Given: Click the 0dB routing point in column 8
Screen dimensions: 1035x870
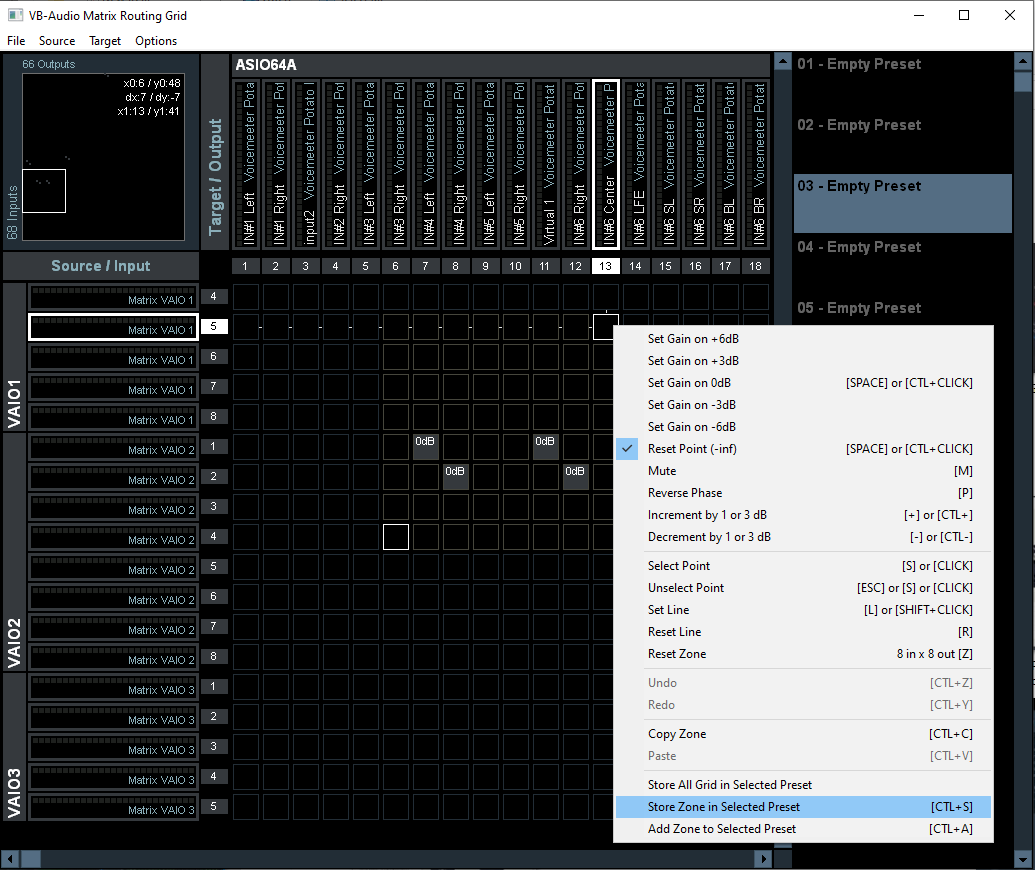Looking at the screenshot, I should (456, 477).
